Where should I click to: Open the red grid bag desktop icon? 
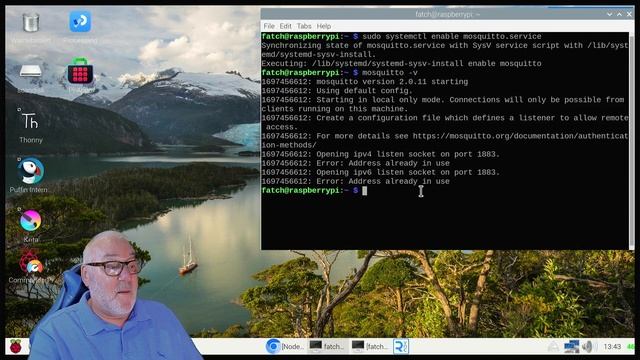click(80, 71)
